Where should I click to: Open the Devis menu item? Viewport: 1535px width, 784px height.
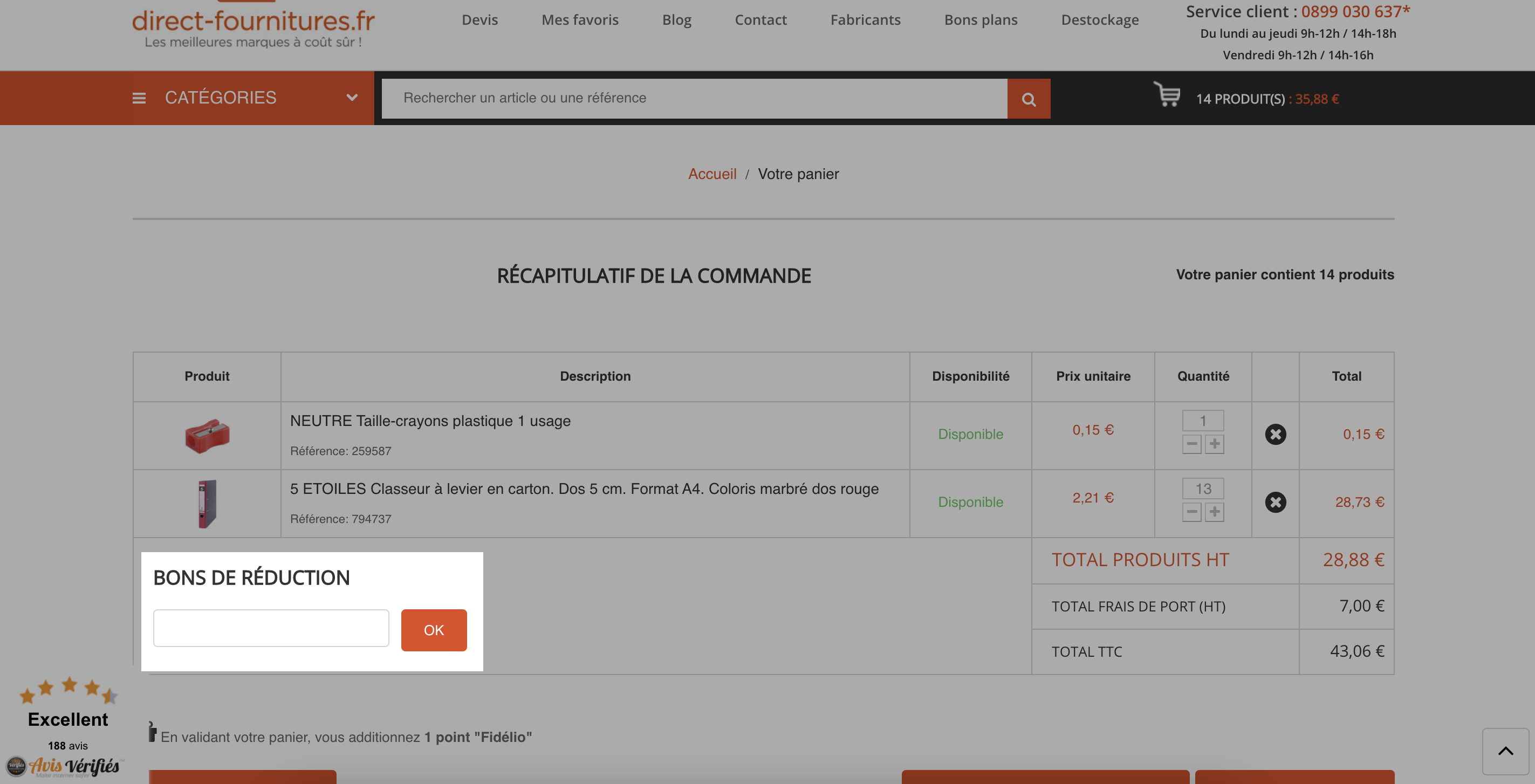479,19
